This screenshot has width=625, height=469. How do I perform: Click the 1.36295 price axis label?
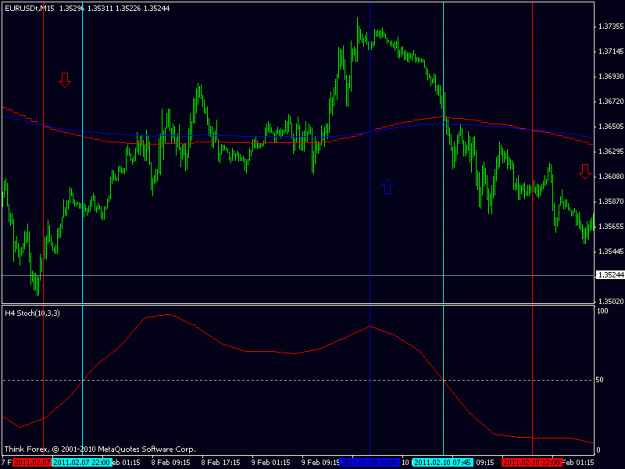click(610, 151)
